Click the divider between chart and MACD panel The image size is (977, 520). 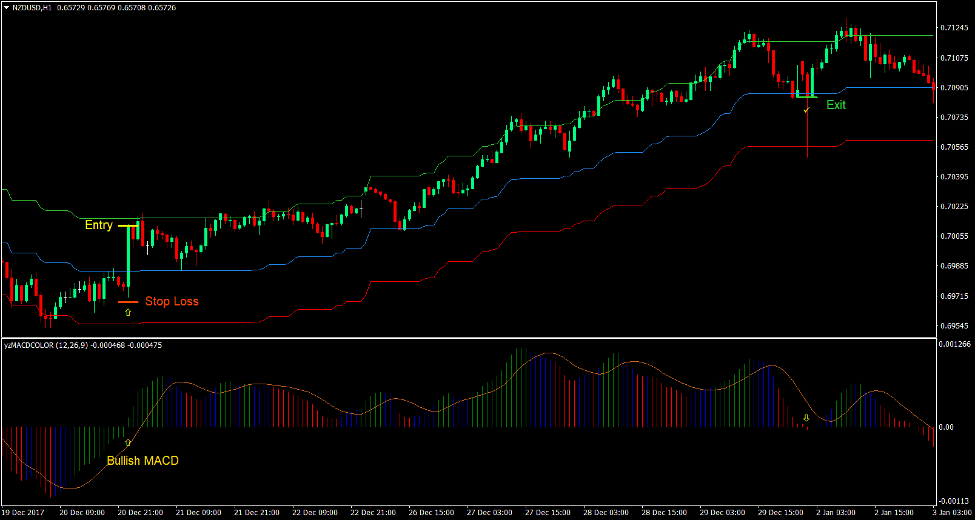click(488, 337)
